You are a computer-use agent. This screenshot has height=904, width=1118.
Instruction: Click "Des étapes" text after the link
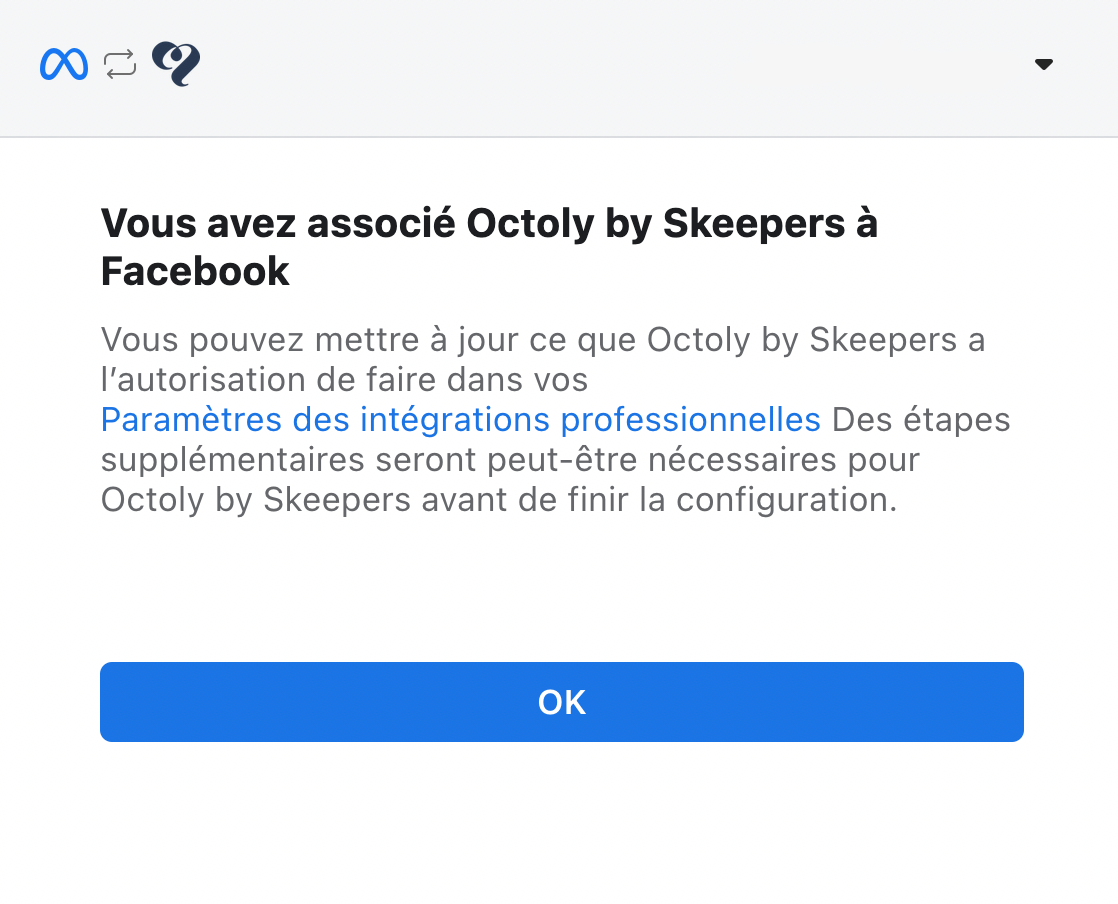(x=920, y=420)
